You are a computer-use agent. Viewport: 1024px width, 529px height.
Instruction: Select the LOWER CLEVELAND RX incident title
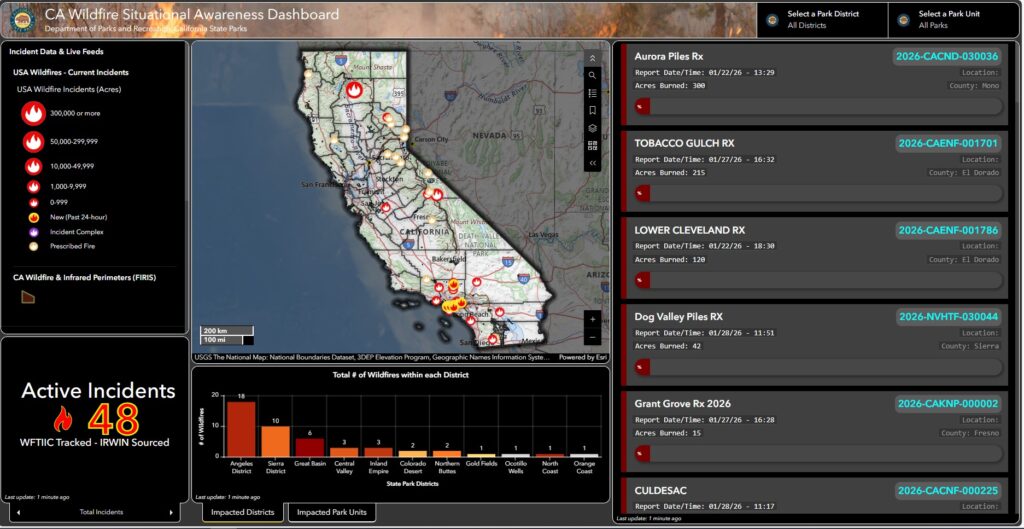[690, 231]
